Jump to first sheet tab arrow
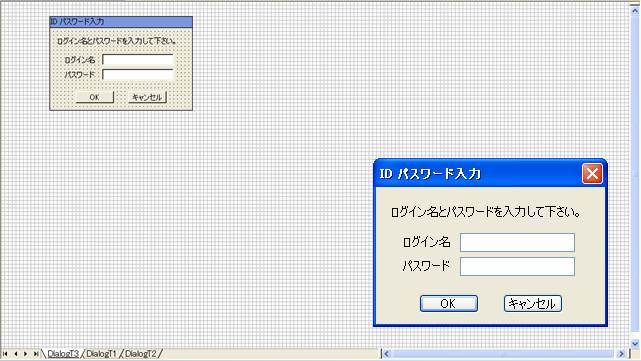Image resolution: width=641 pixels, height=361 pixels. [x=5, y=354]
